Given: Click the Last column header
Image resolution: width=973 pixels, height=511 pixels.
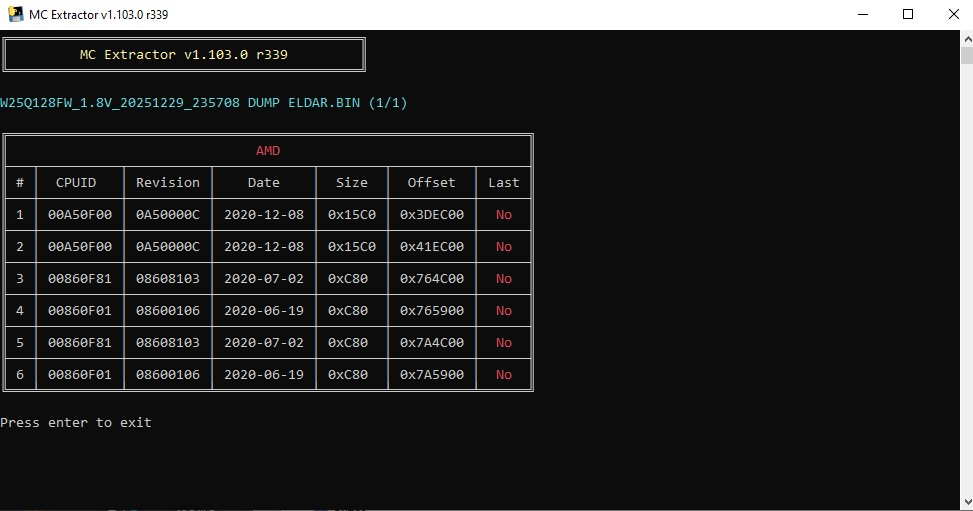Looking at the screenshot, I should pyautogui.click(x=504, y=183).
